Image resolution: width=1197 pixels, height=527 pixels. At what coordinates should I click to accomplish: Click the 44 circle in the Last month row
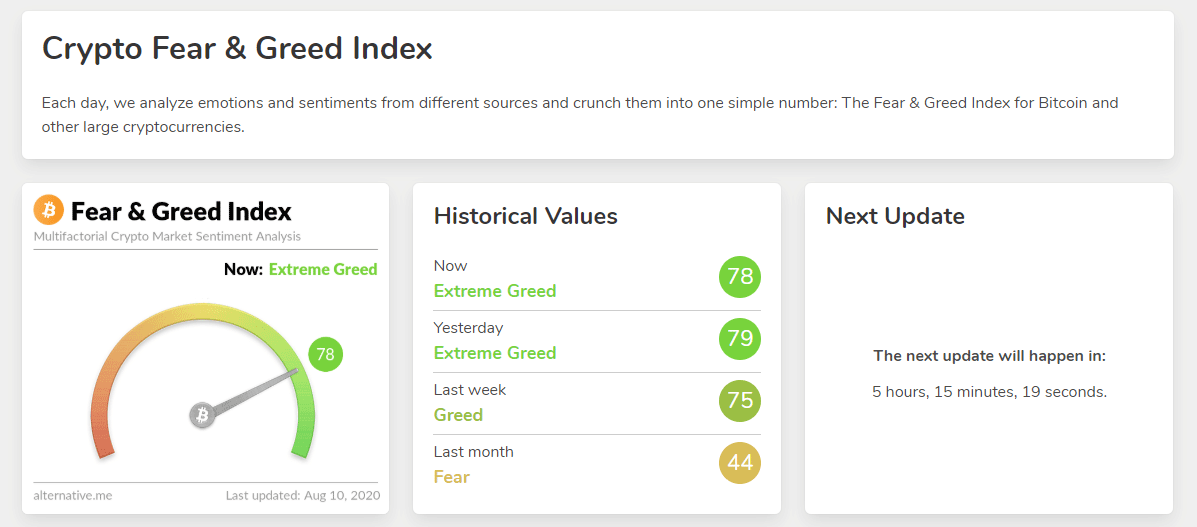[740, 463]
